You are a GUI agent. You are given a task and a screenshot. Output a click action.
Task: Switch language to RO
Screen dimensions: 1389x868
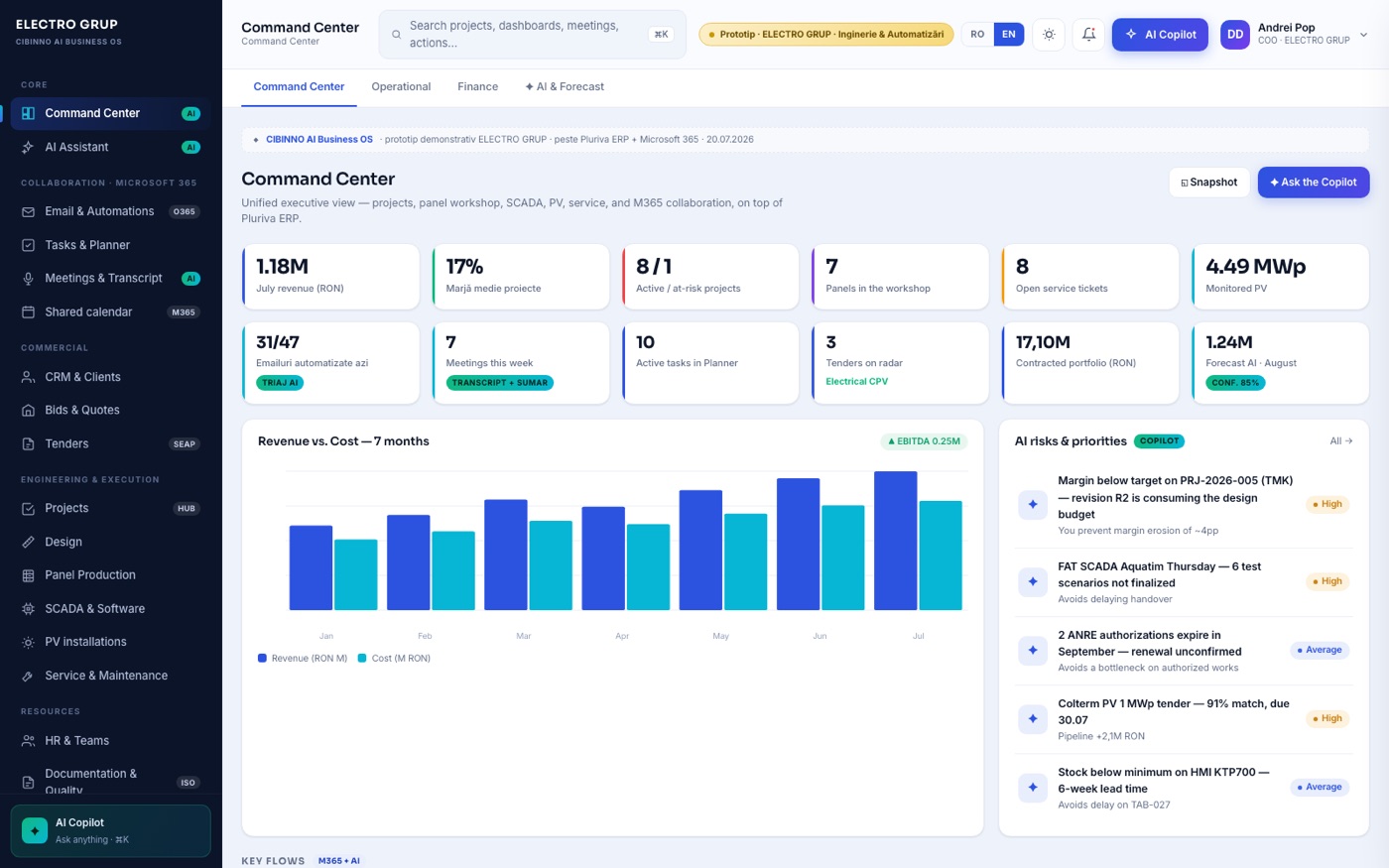[x=977, y=35]
